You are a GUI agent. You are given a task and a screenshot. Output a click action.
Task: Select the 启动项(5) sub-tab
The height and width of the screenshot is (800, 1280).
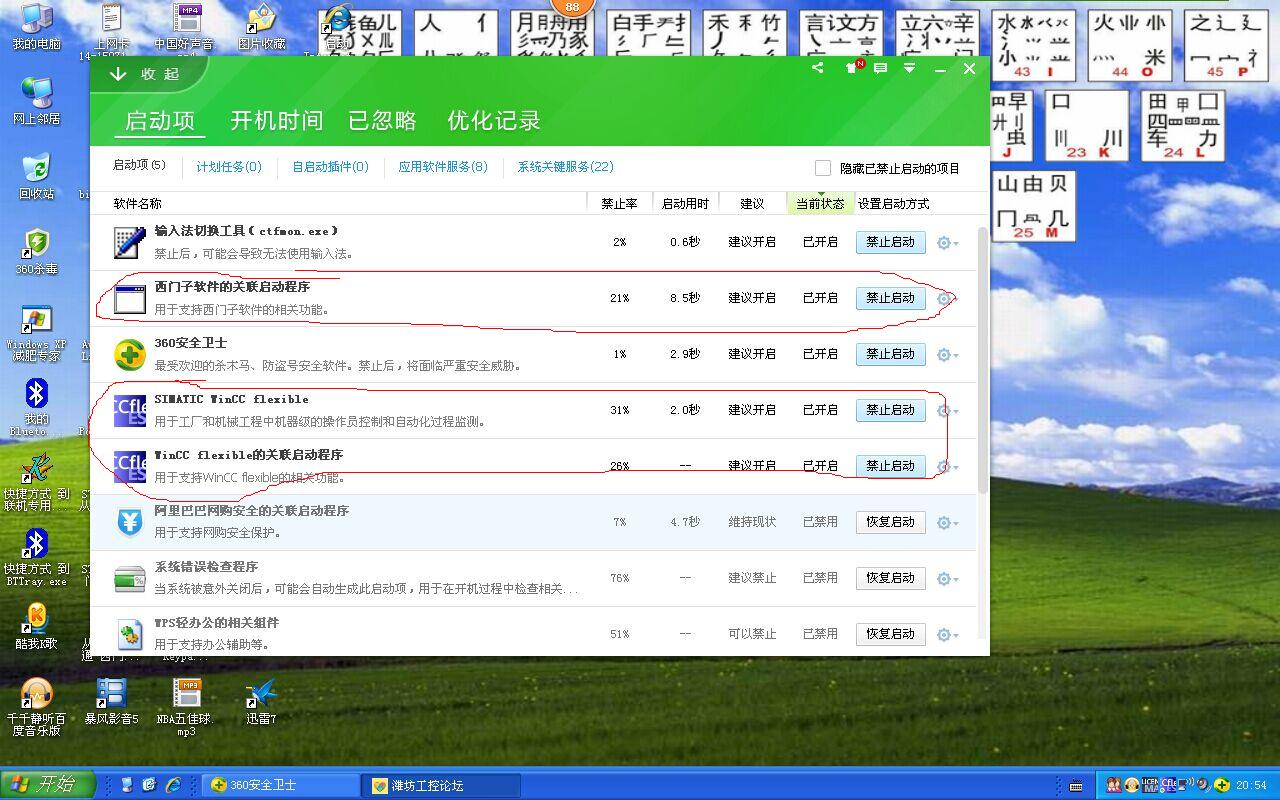(x=139, y=166)
